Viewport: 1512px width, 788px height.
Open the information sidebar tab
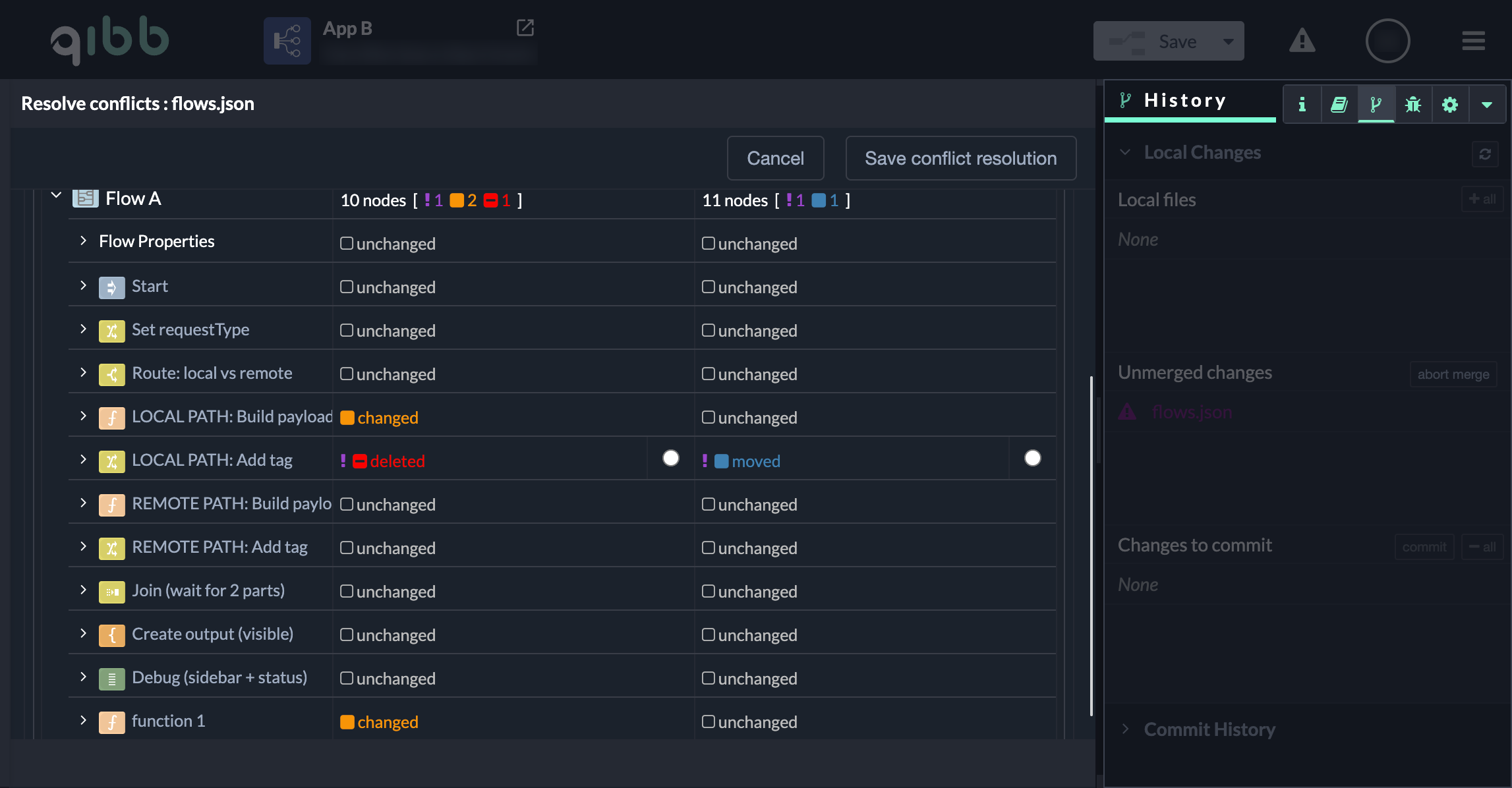[1302, 104]
